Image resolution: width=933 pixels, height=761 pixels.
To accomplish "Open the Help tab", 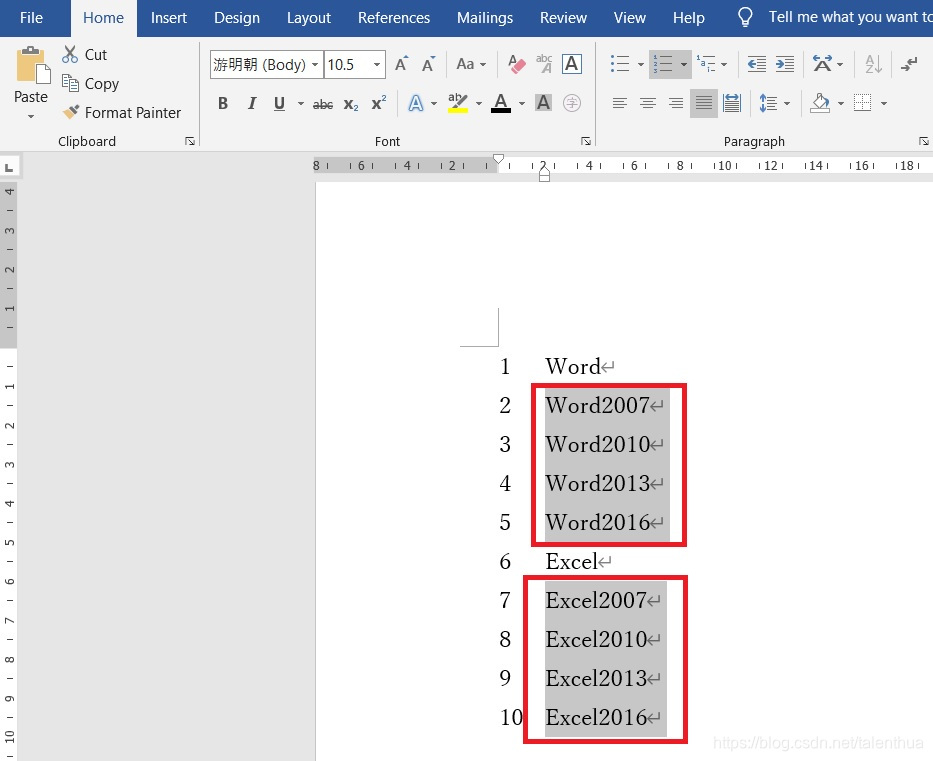I will [x=688, y=18].
